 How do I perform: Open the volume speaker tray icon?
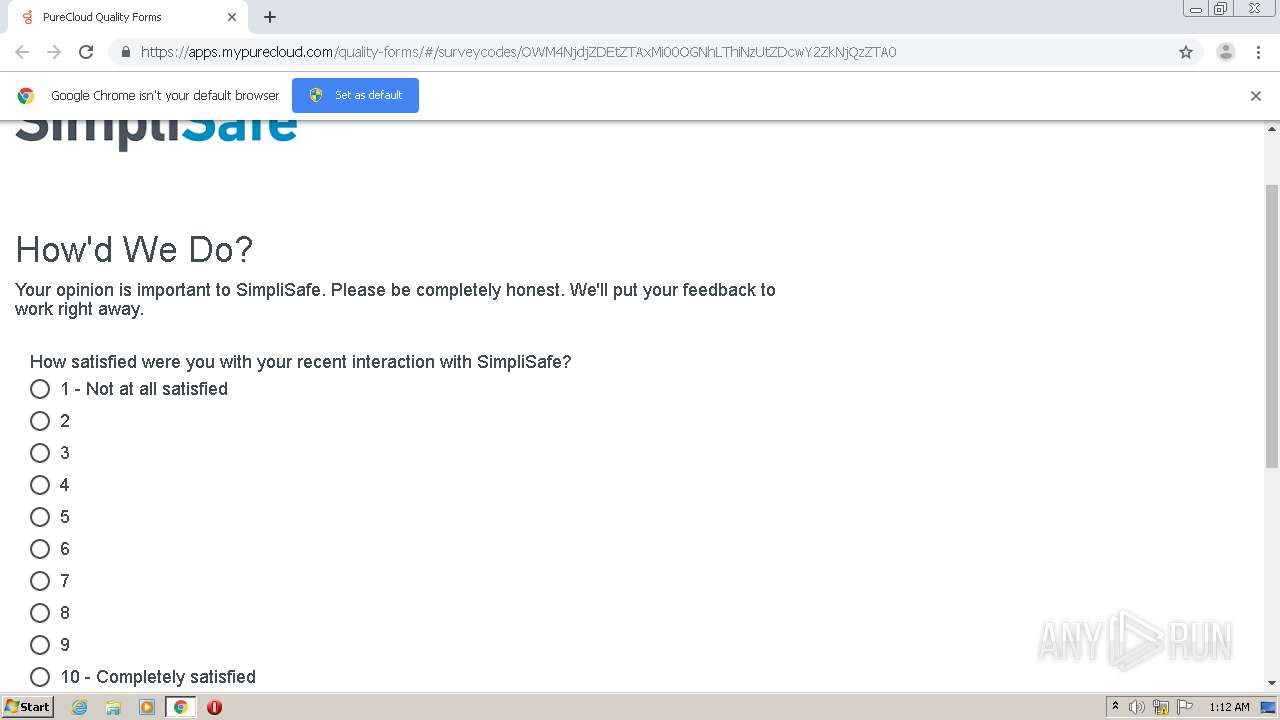click(x=1137, y=707)
